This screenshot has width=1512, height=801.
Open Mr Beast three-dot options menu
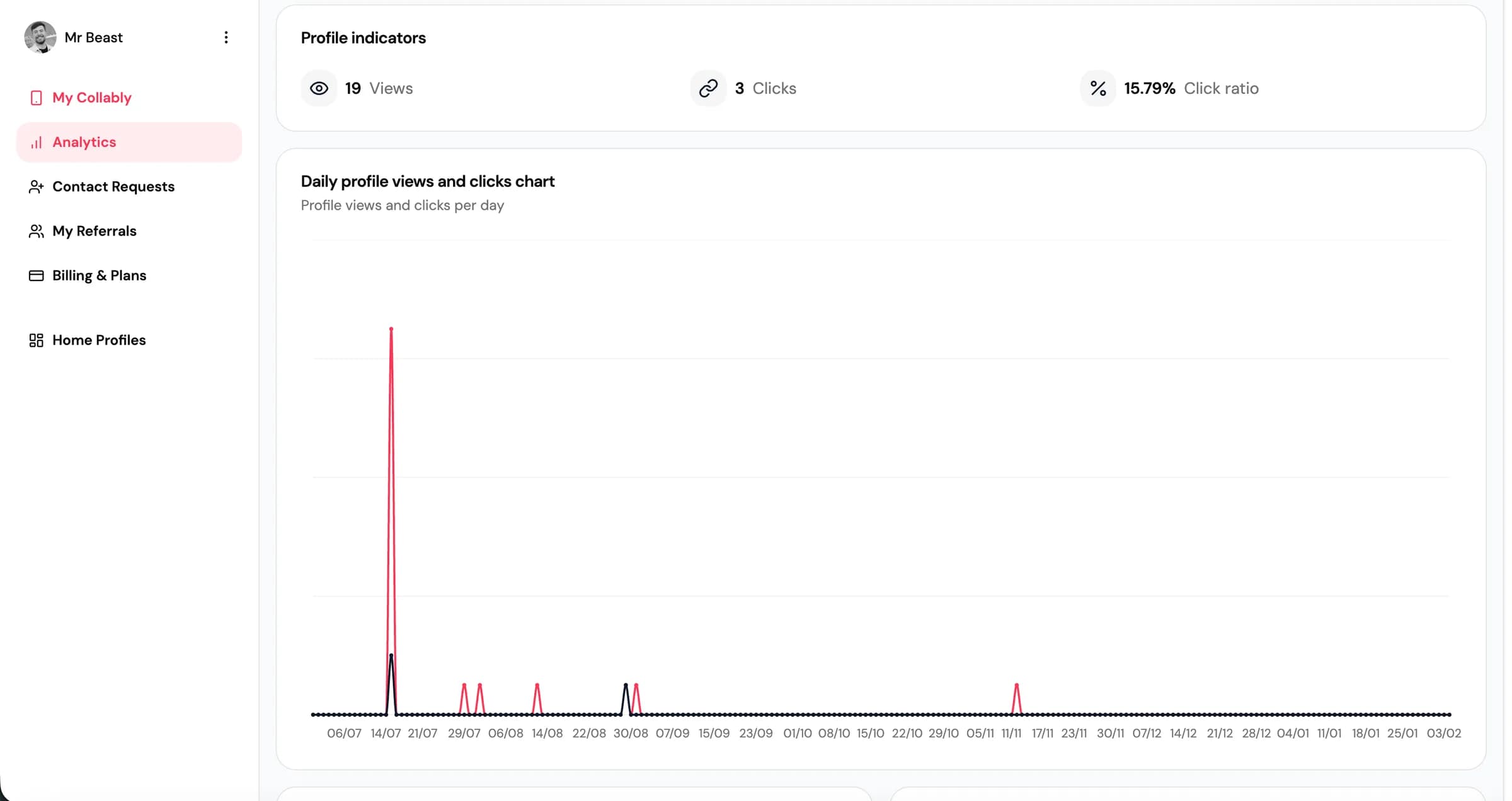pyautogui.click(x=226, y=37)
